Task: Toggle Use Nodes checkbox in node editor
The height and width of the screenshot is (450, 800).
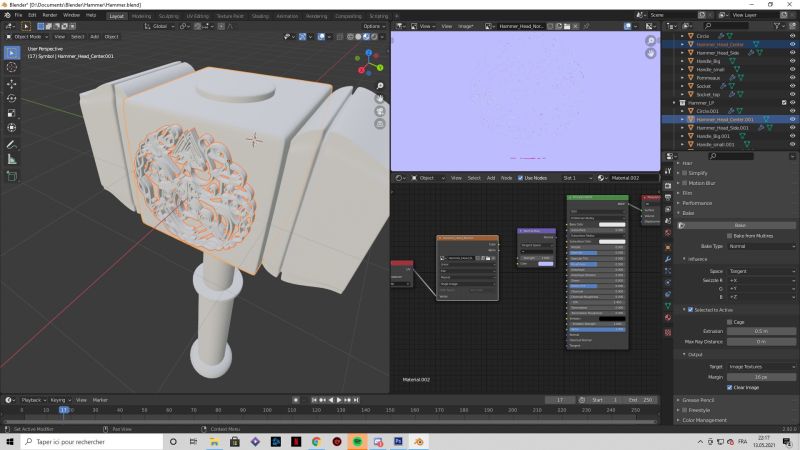Action: tap(520, 178)
